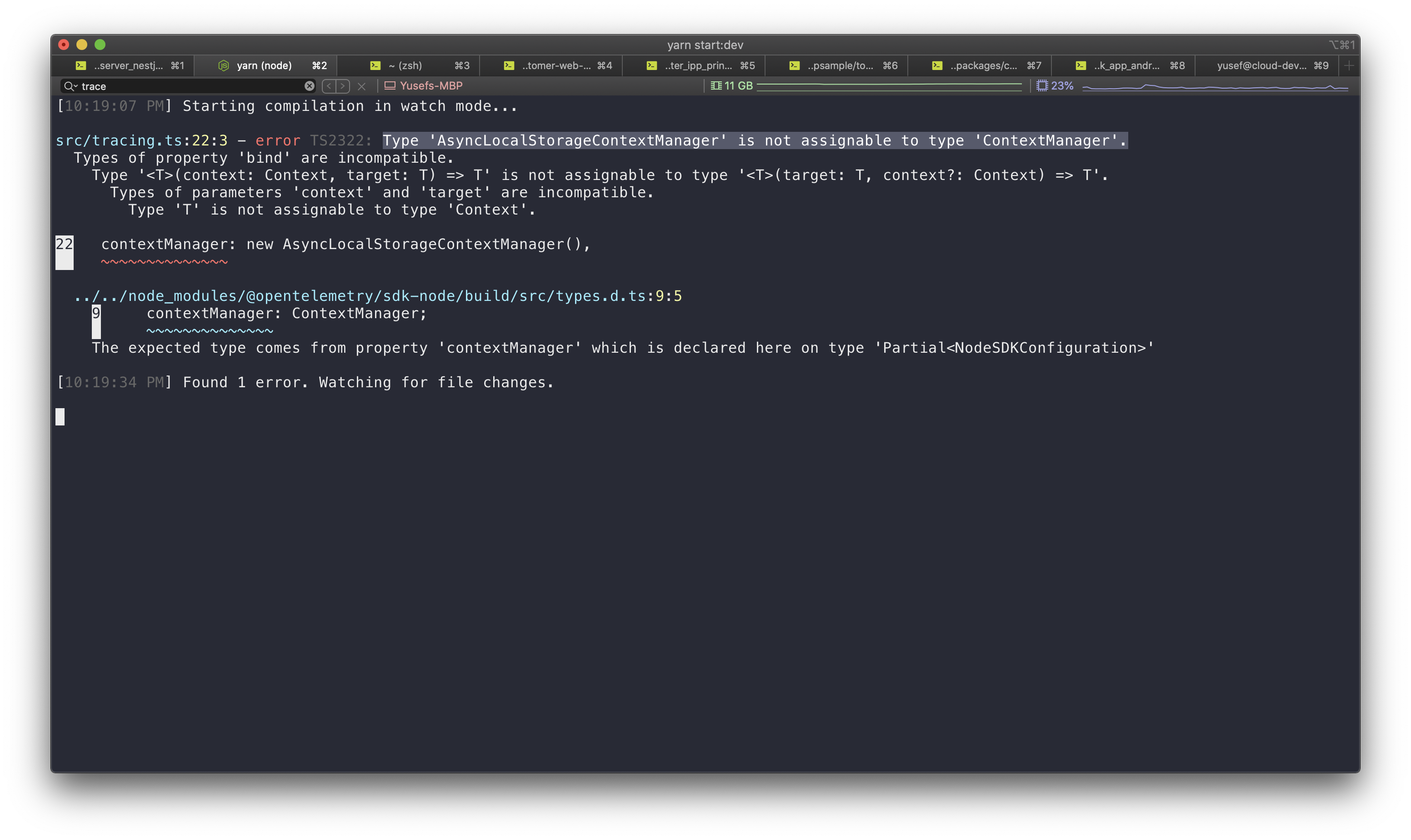Click the magnifying glass in the search bar

[x=69, y=85]
